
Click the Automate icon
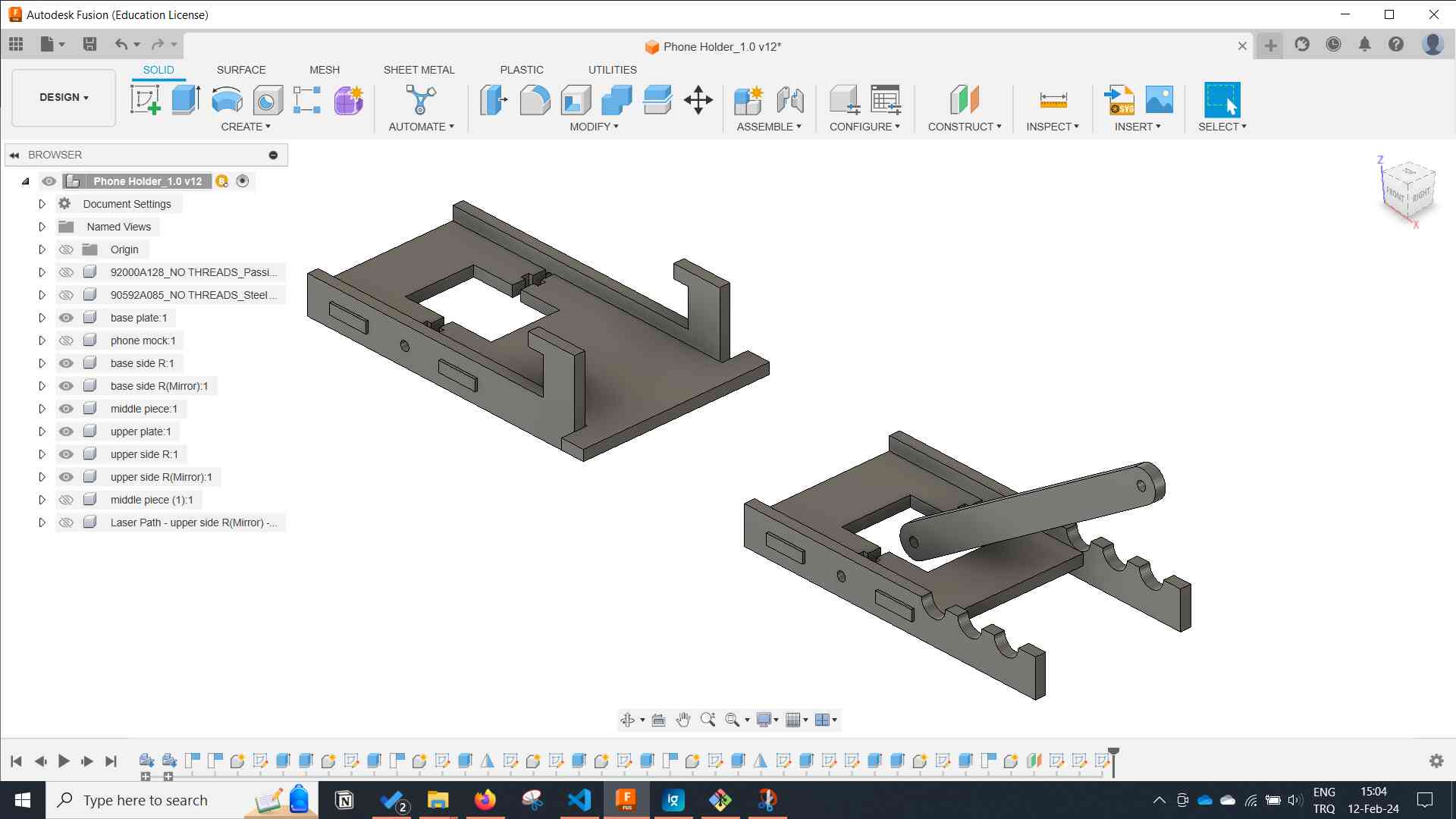coord(421,99)
